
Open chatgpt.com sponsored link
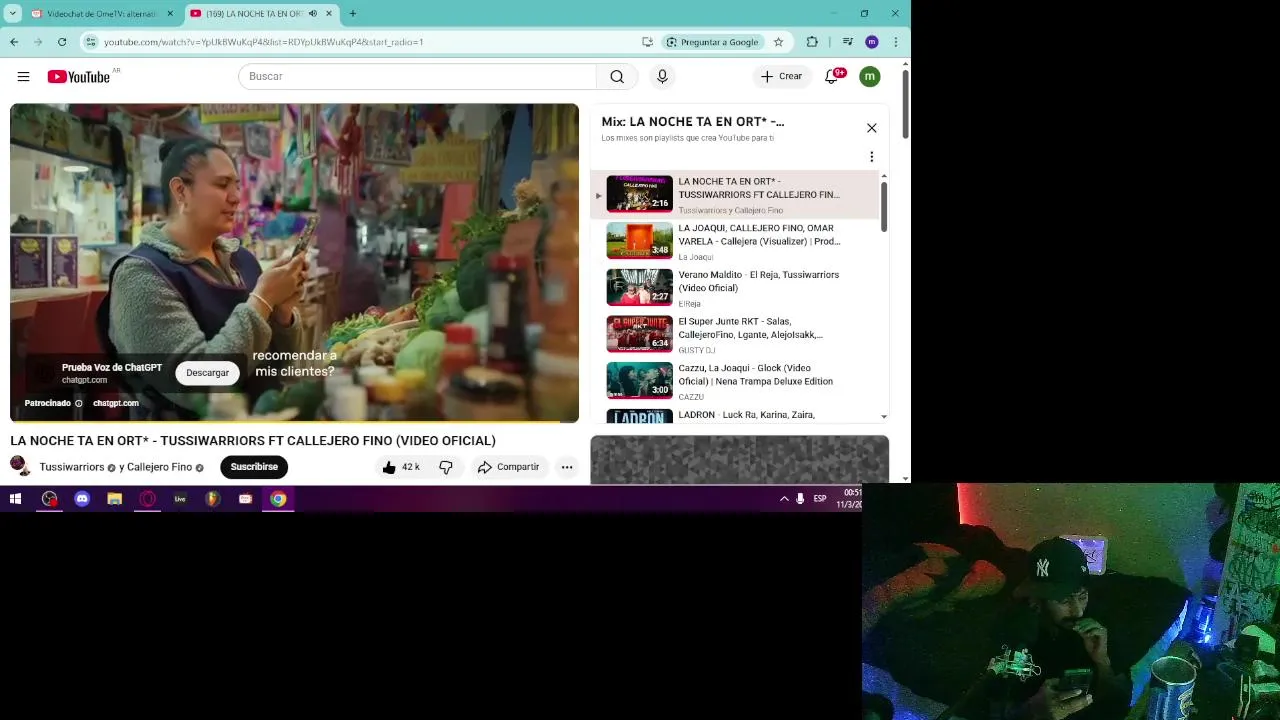tap(116, 403)
